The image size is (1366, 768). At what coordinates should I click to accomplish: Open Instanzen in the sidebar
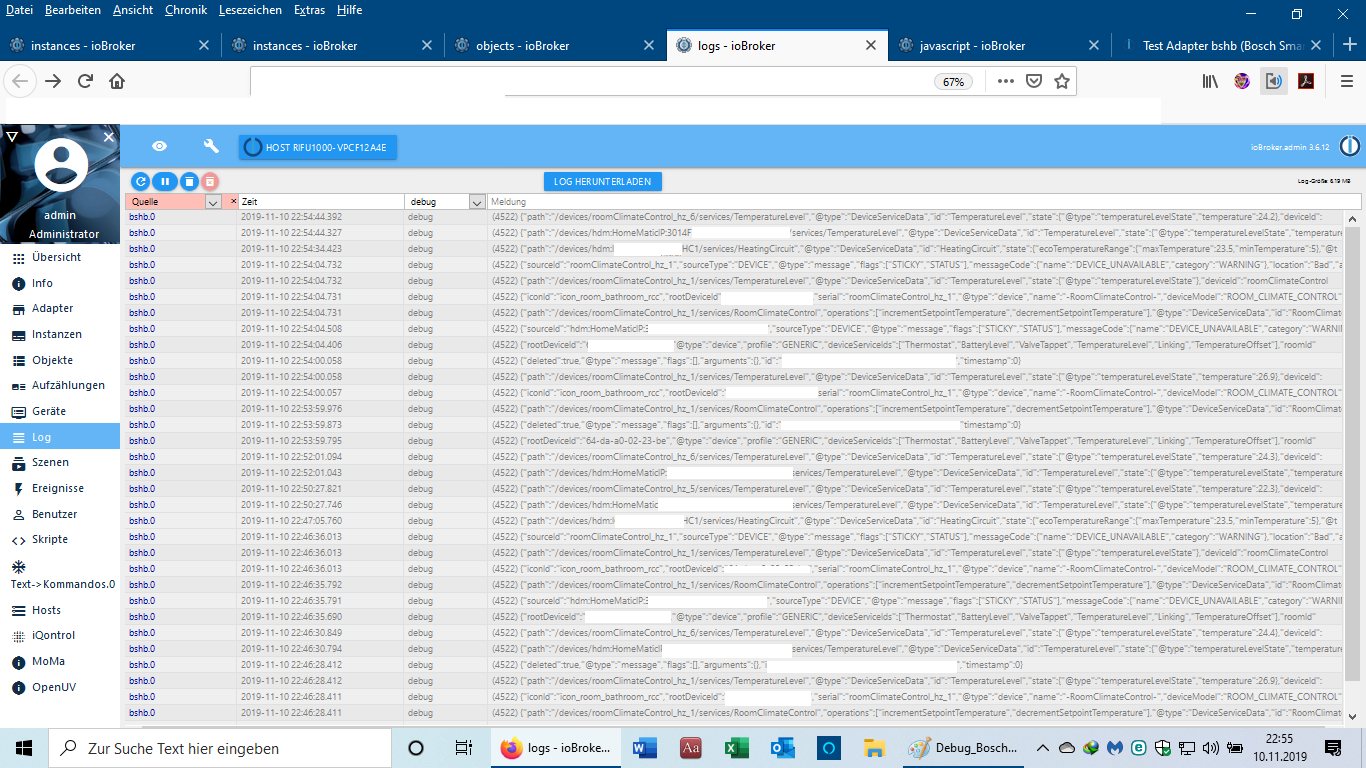[60, 334]
